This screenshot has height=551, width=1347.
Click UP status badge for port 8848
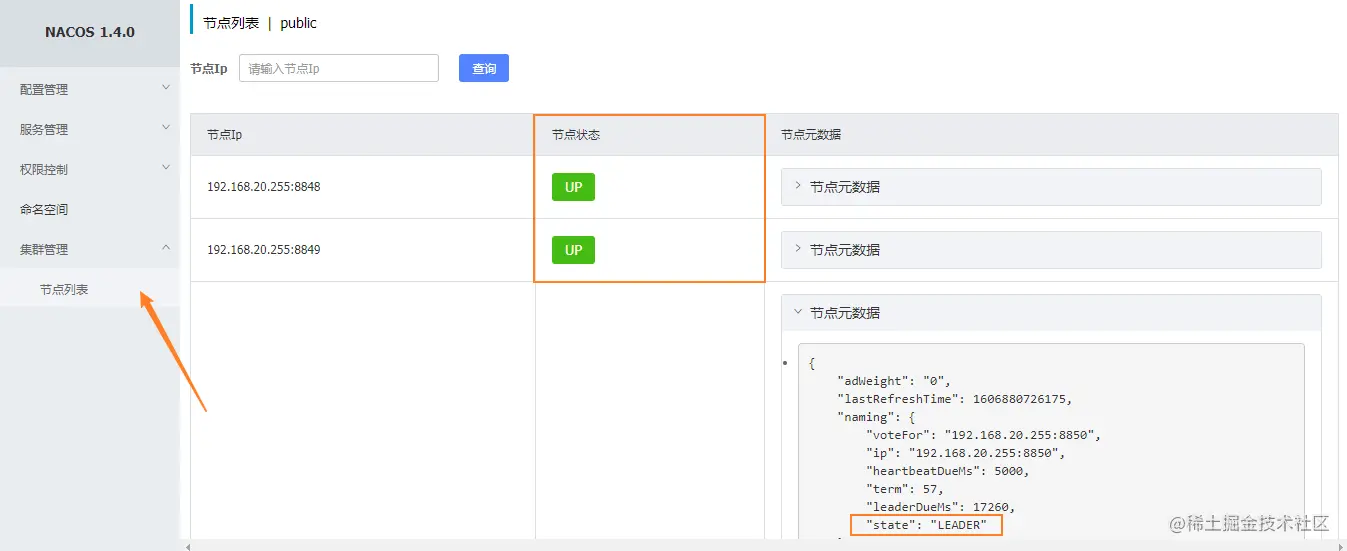click(x=573, y=187)
